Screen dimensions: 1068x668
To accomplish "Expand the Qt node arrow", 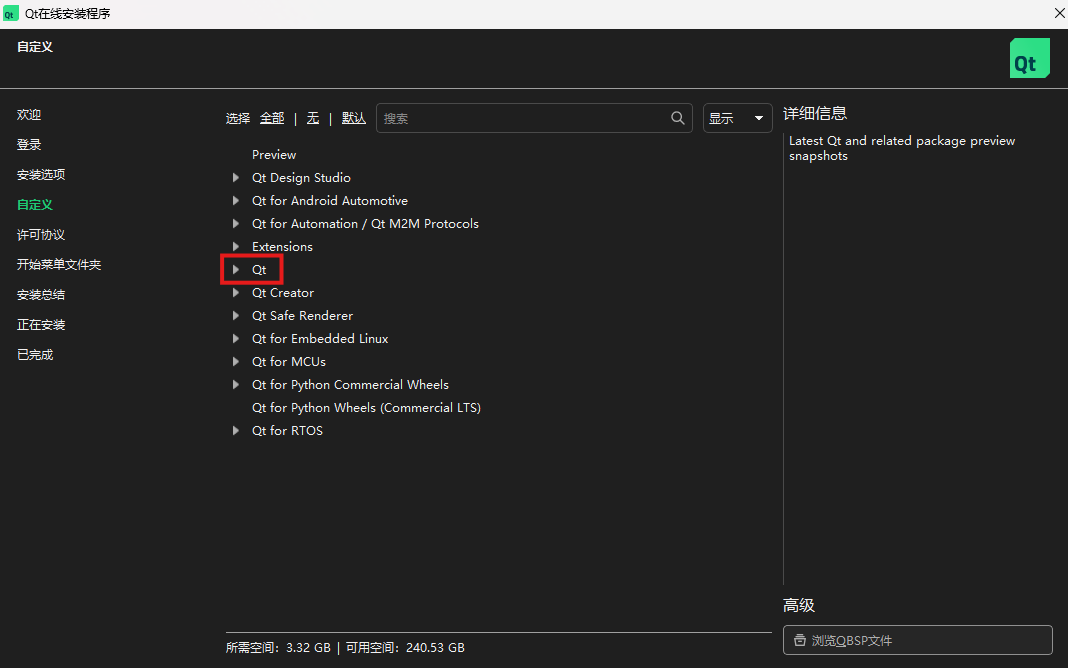I will pyautogui.click(x=236, y=270).
